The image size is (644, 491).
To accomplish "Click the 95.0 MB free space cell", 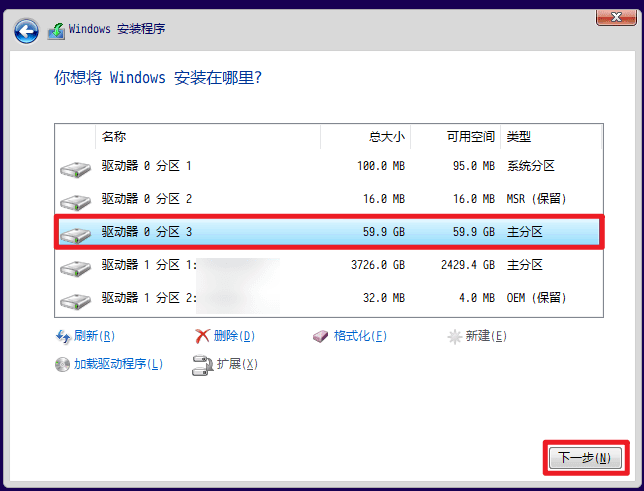I will point(474,166).
